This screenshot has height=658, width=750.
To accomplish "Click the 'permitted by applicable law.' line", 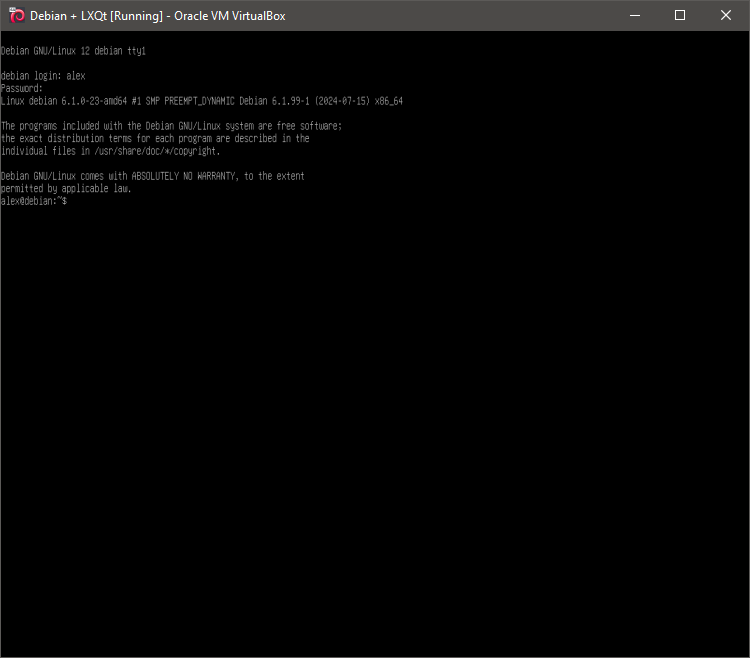I will (66, 188).
